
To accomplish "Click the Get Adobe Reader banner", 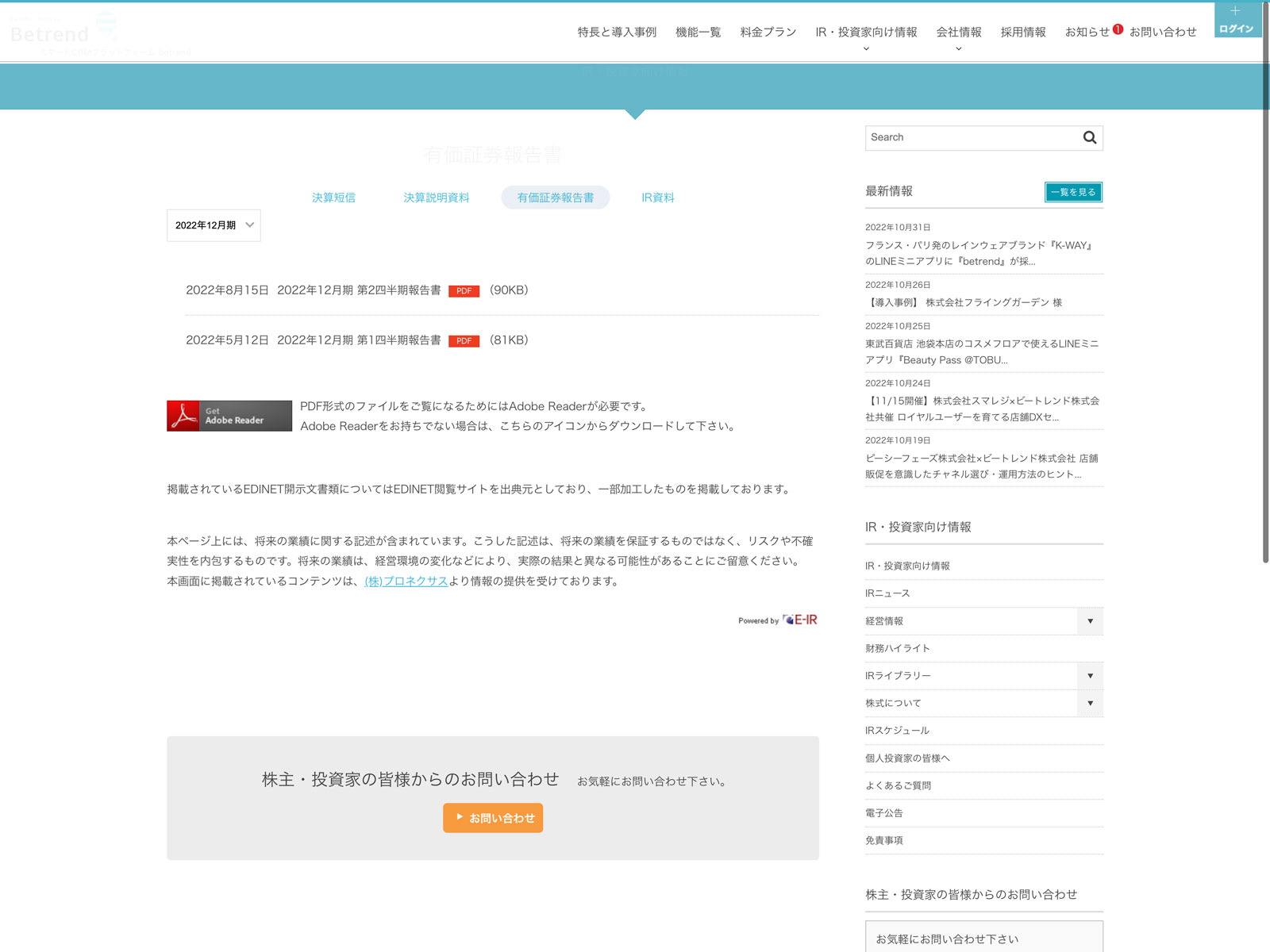I will tap(229, 416).
